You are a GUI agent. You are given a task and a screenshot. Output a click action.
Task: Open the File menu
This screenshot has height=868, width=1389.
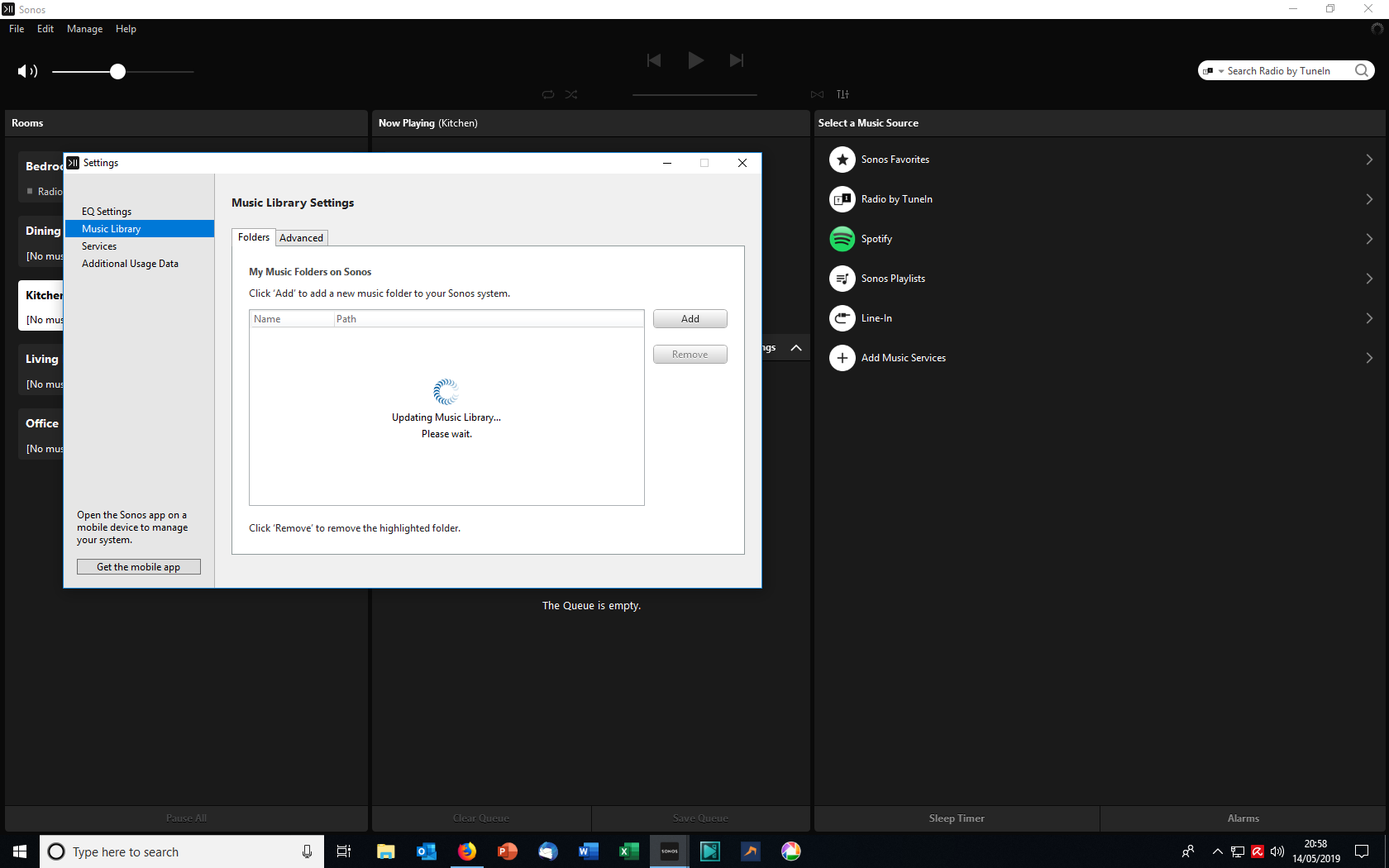point(17,29)
